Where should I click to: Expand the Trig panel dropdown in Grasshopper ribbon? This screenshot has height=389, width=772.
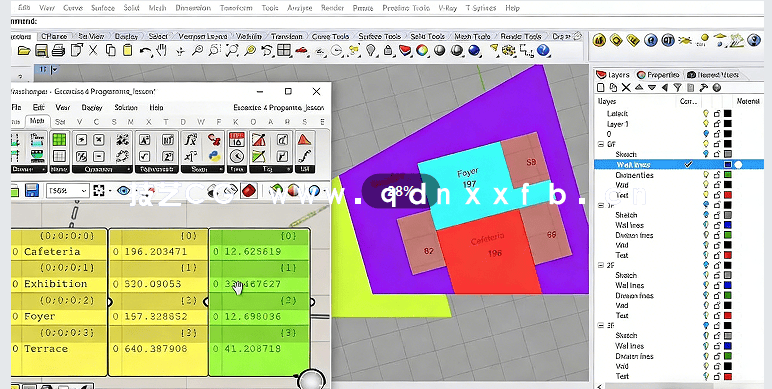pyautogui.click(x=290, y=169)
